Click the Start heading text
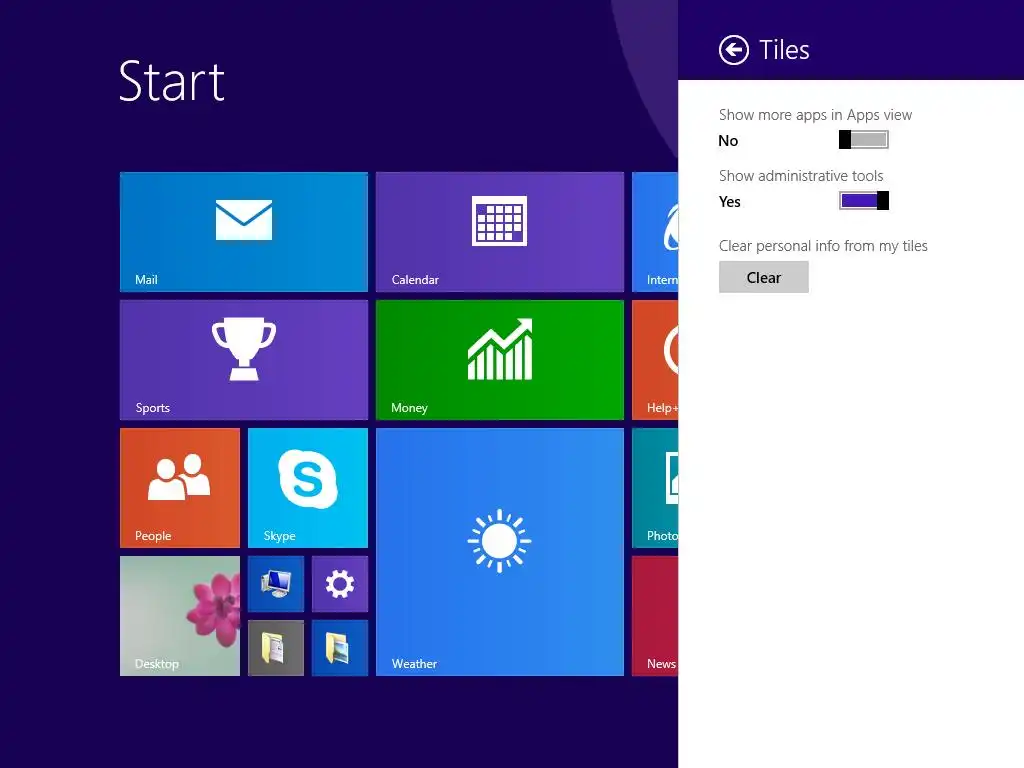Screen dimensions: 1024x768 172,82
